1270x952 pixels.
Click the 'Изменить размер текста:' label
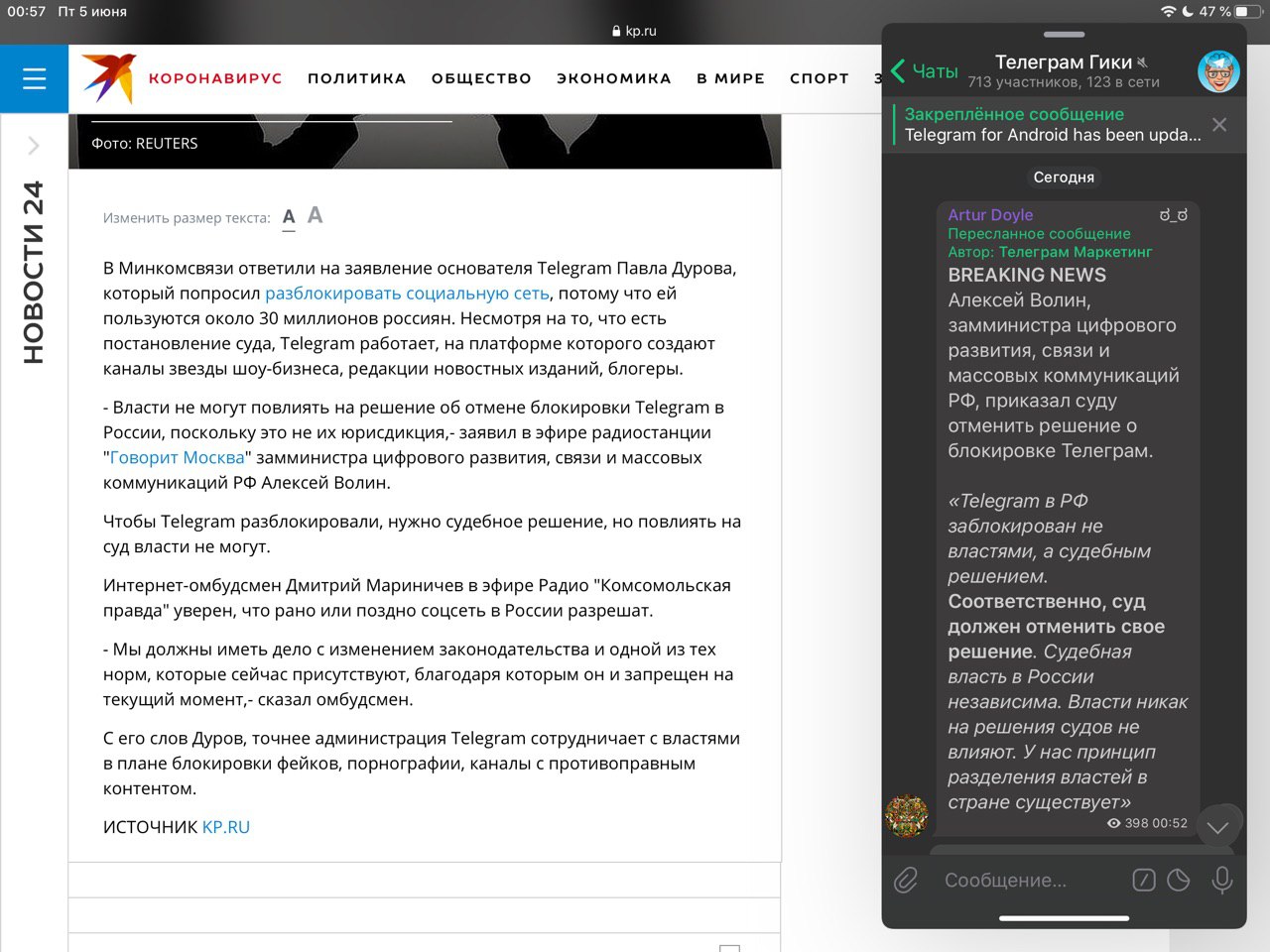pos(187,218)
